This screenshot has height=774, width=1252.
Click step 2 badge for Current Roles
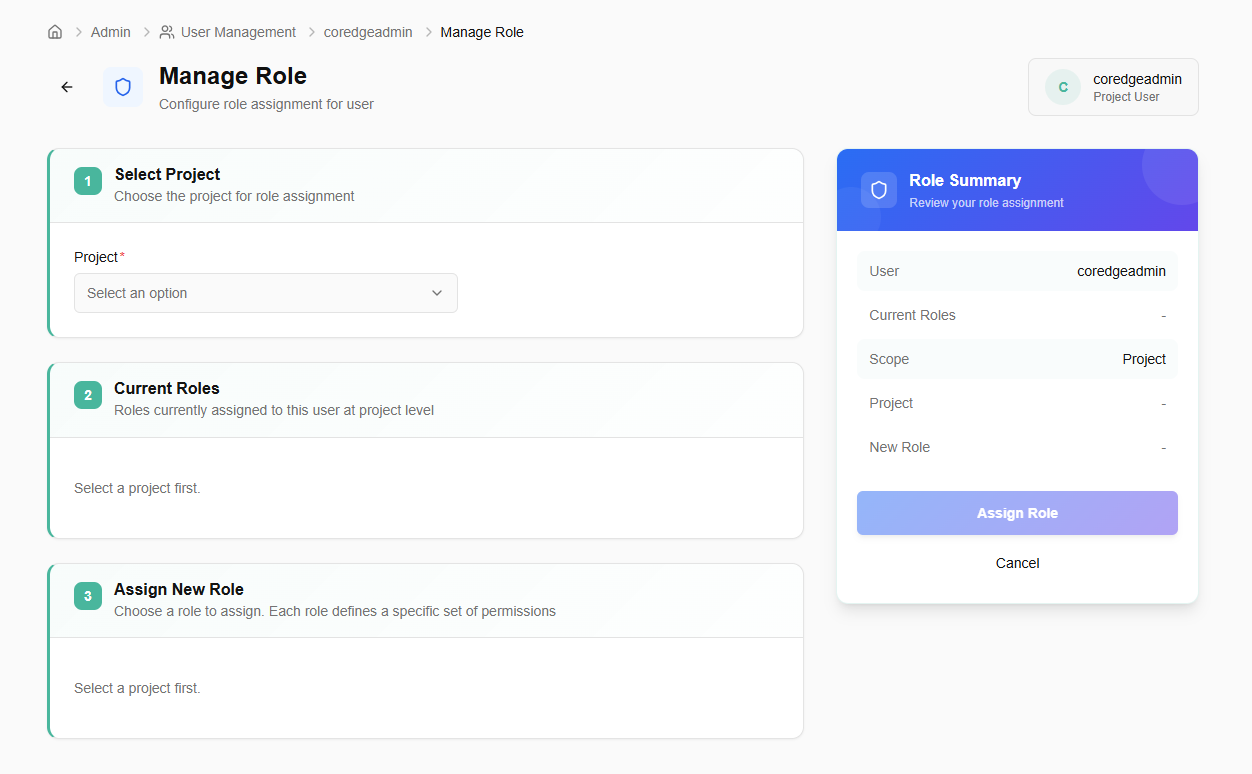(x=88, y=395)
